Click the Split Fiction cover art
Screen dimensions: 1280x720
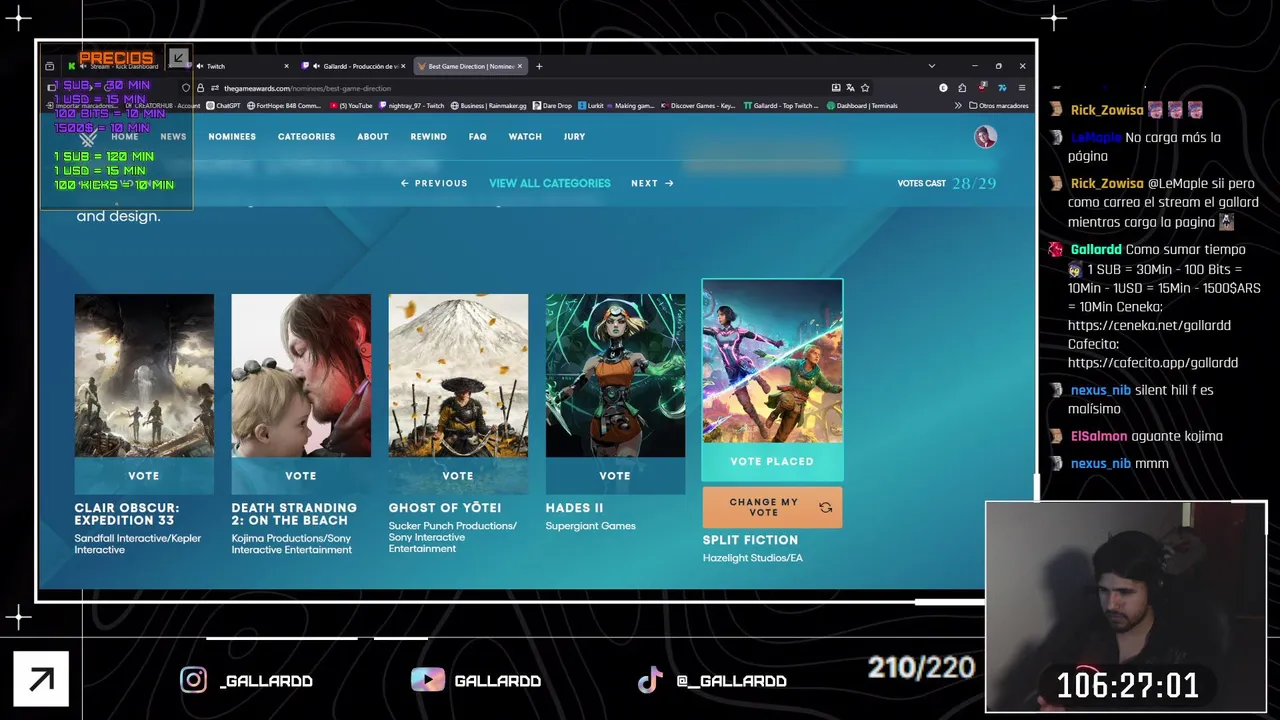(x=772, y=362)
